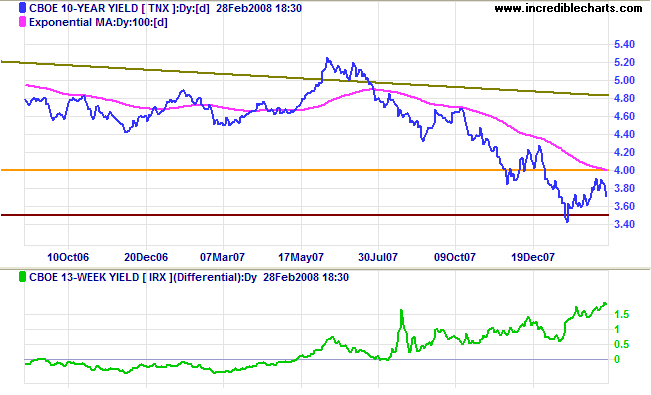Click the 07Mar07 date axis label
The height and width of the screenshot is (395, 651).
click(223, 257)
